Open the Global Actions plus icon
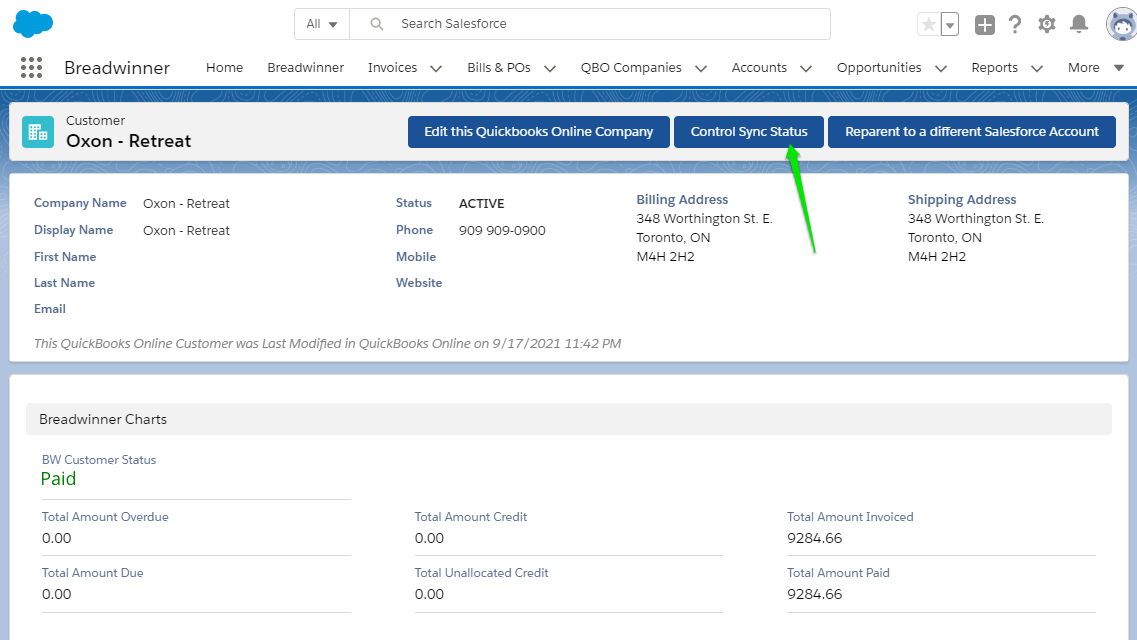The width and height of the screenshot is (1137, 640). [x=985, y=25]
